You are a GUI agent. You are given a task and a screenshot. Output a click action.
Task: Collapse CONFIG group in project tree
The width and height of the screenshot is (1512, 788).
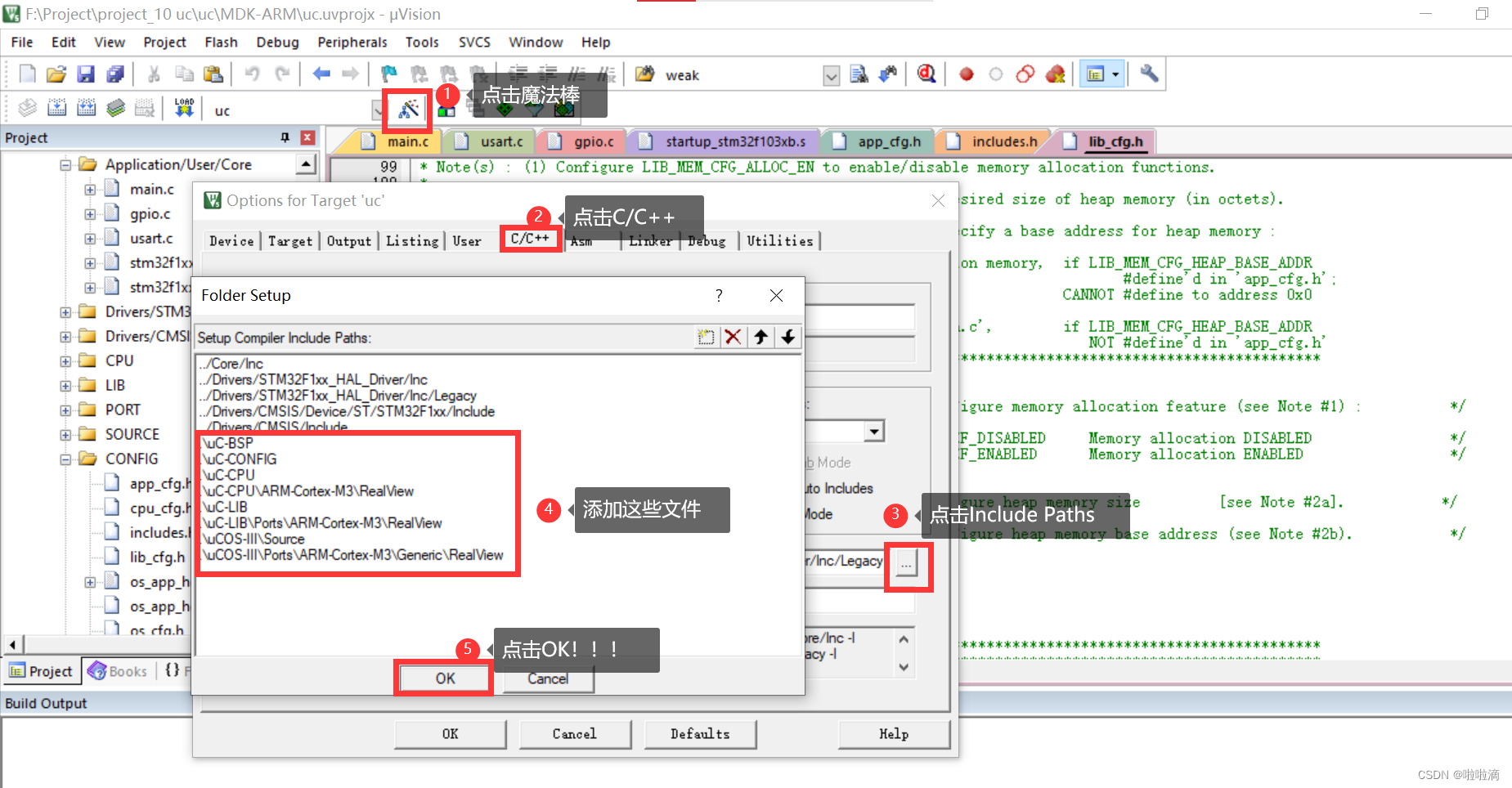coord(65,459)
